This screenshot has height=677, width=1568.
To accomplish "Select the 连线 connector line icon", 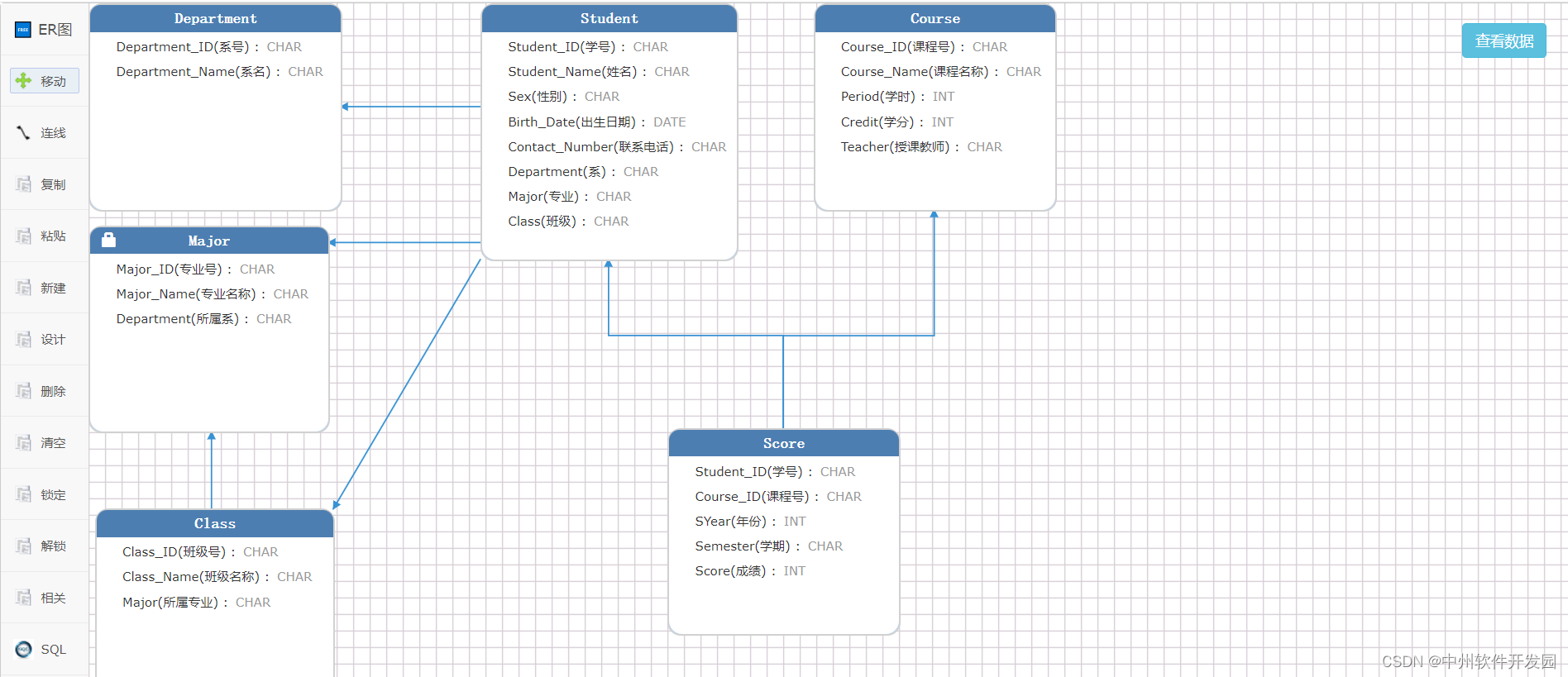I will click(24, 132).
